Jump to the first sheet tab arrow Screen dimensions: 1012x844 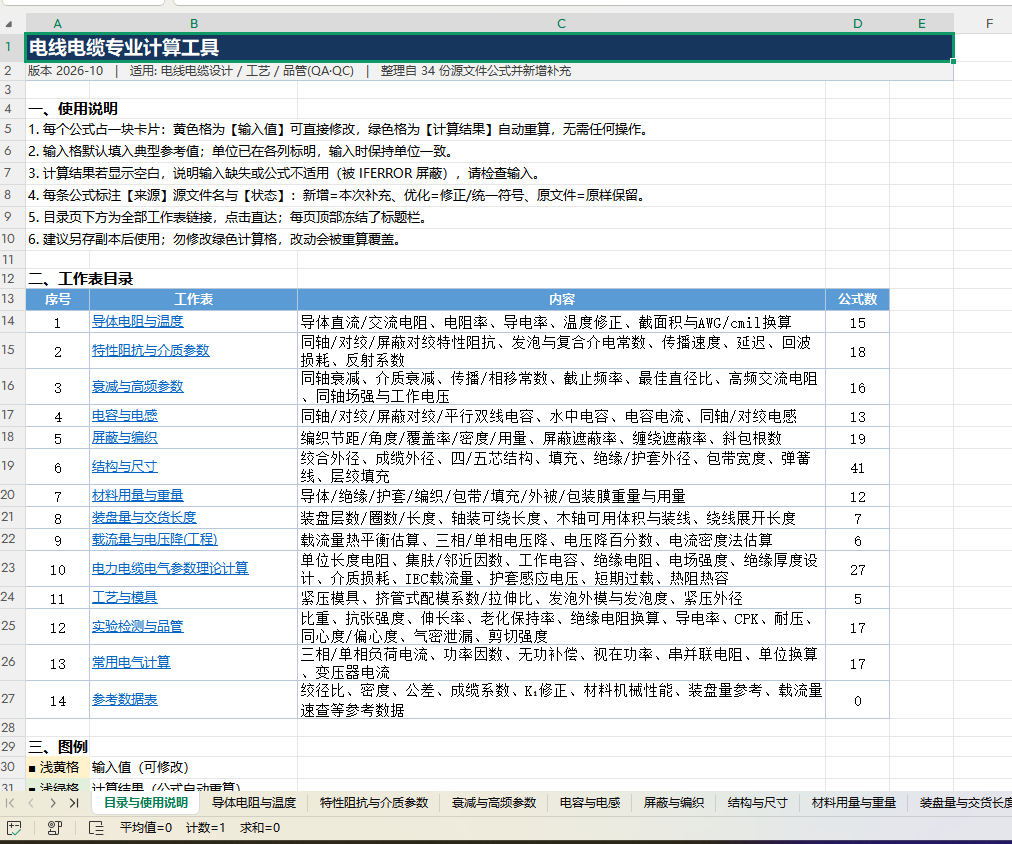pyautogui.click(x=10, y=803)
